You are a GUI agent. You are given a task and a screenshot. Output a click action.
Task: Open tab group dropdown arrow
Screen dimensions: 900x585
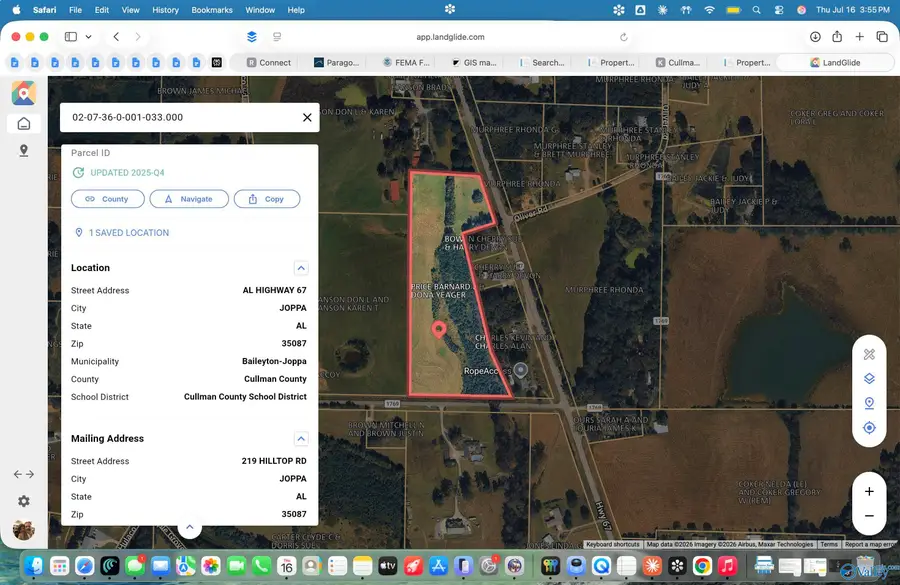(x=88, y=37)
